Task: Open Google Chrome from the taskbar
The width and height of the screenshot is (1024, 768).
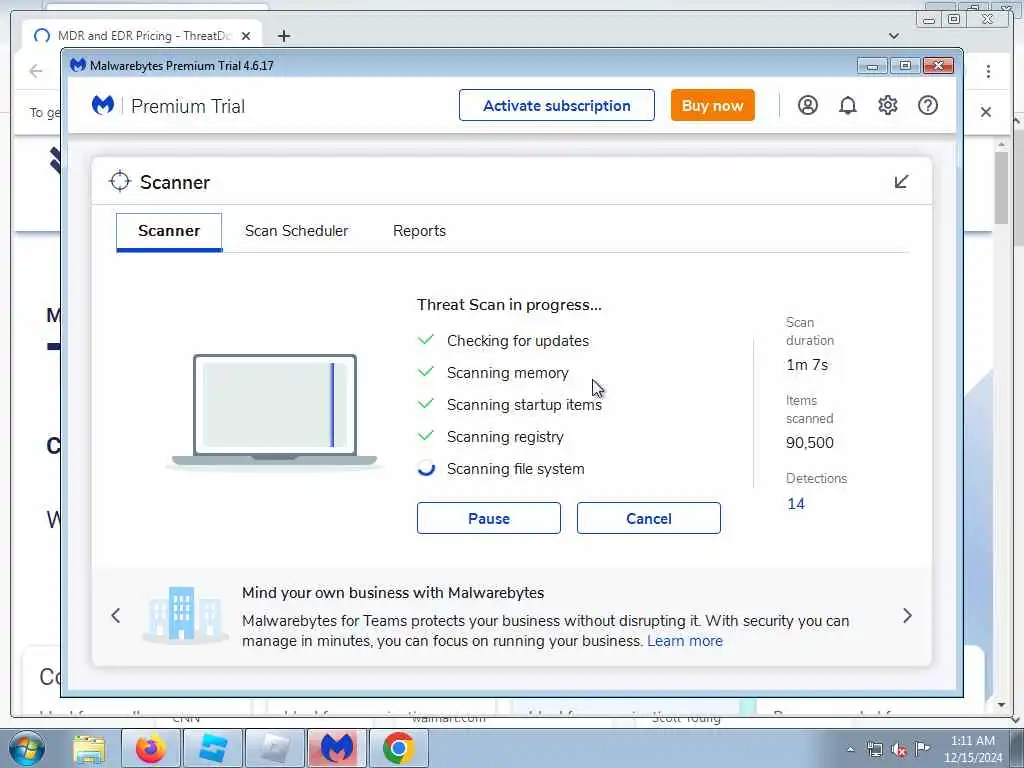Action: [398, 748]
